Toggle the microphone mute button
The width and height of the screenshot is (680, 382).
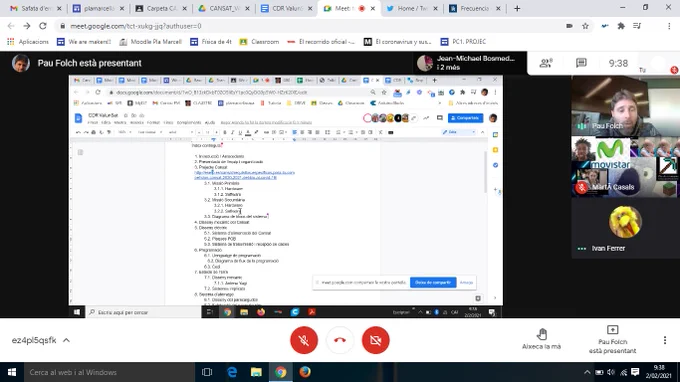tap(304, 340)
